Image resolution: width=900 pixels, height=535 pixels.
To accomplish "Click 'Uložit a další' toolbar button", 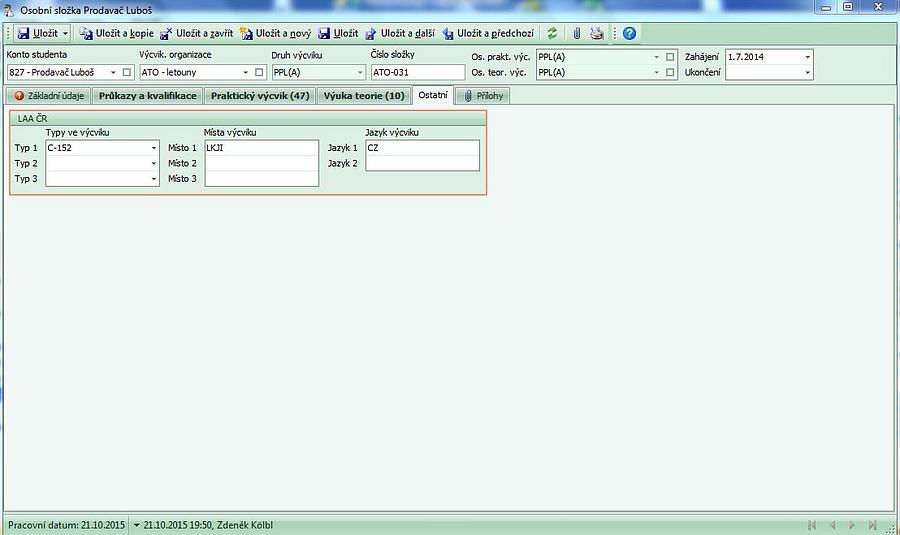I will [399, 33].
